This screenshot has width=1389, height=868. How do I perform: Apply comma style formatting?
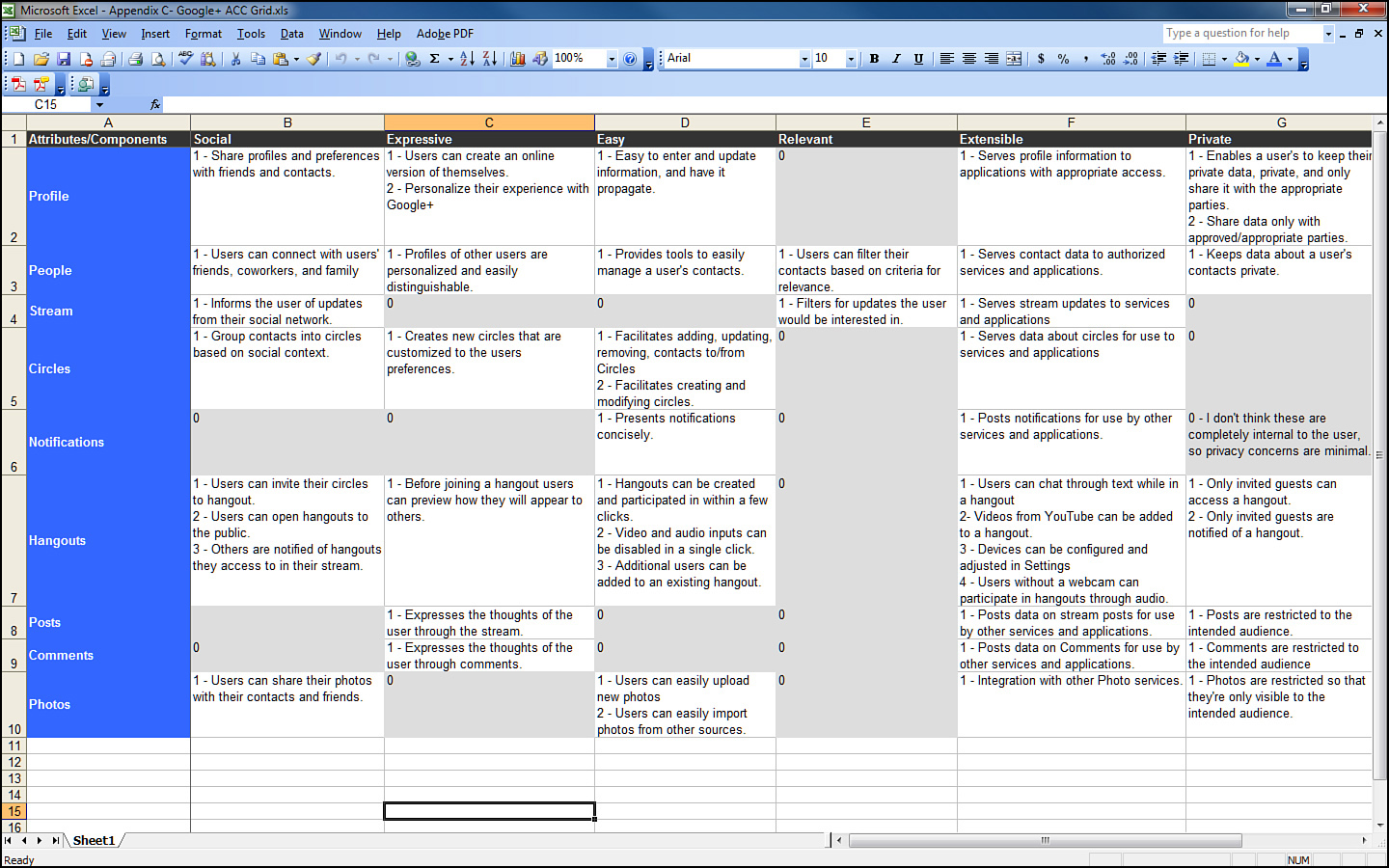[x=1086, y=59]
